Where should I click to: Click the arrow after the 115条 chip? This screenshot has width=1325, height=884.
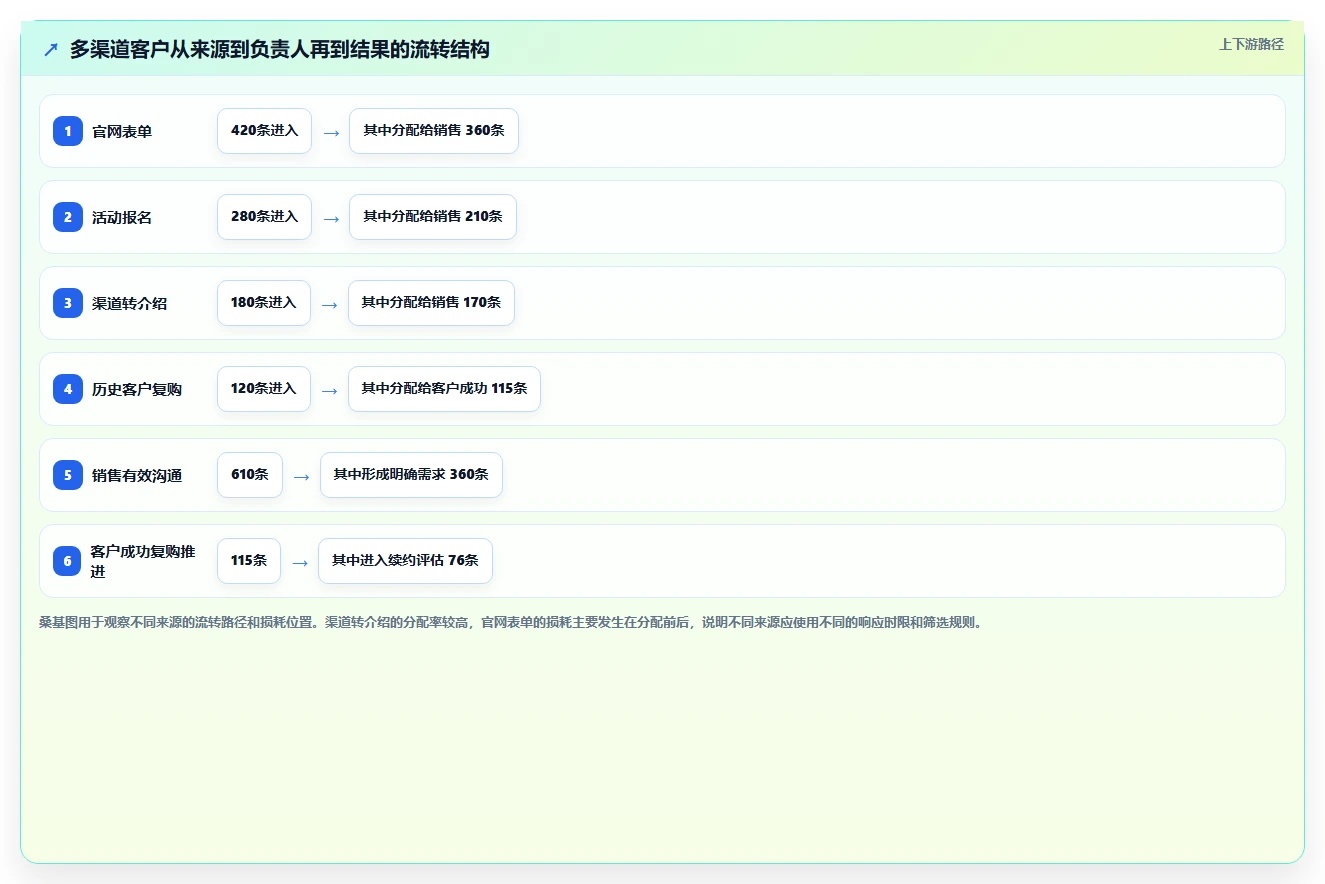(x=300, y=562)
